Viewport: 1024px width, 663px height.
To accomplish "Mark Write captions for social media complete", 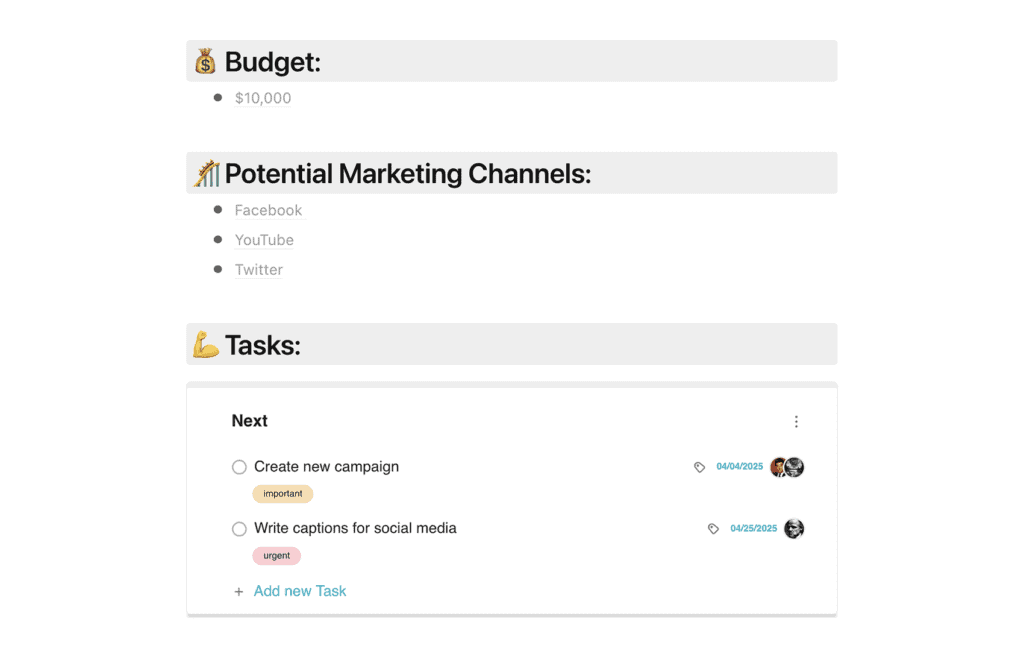I will coord(239,528).
